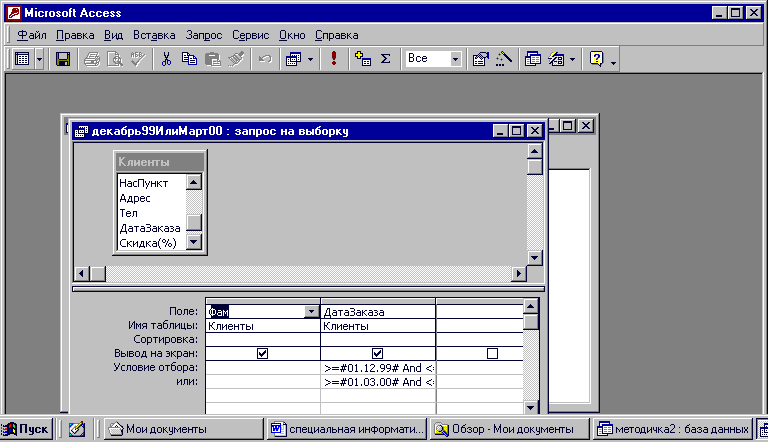Click the Фам column table name cell Клиенты
This screenshot has height=442, width=768.
(x=263, y=326)
